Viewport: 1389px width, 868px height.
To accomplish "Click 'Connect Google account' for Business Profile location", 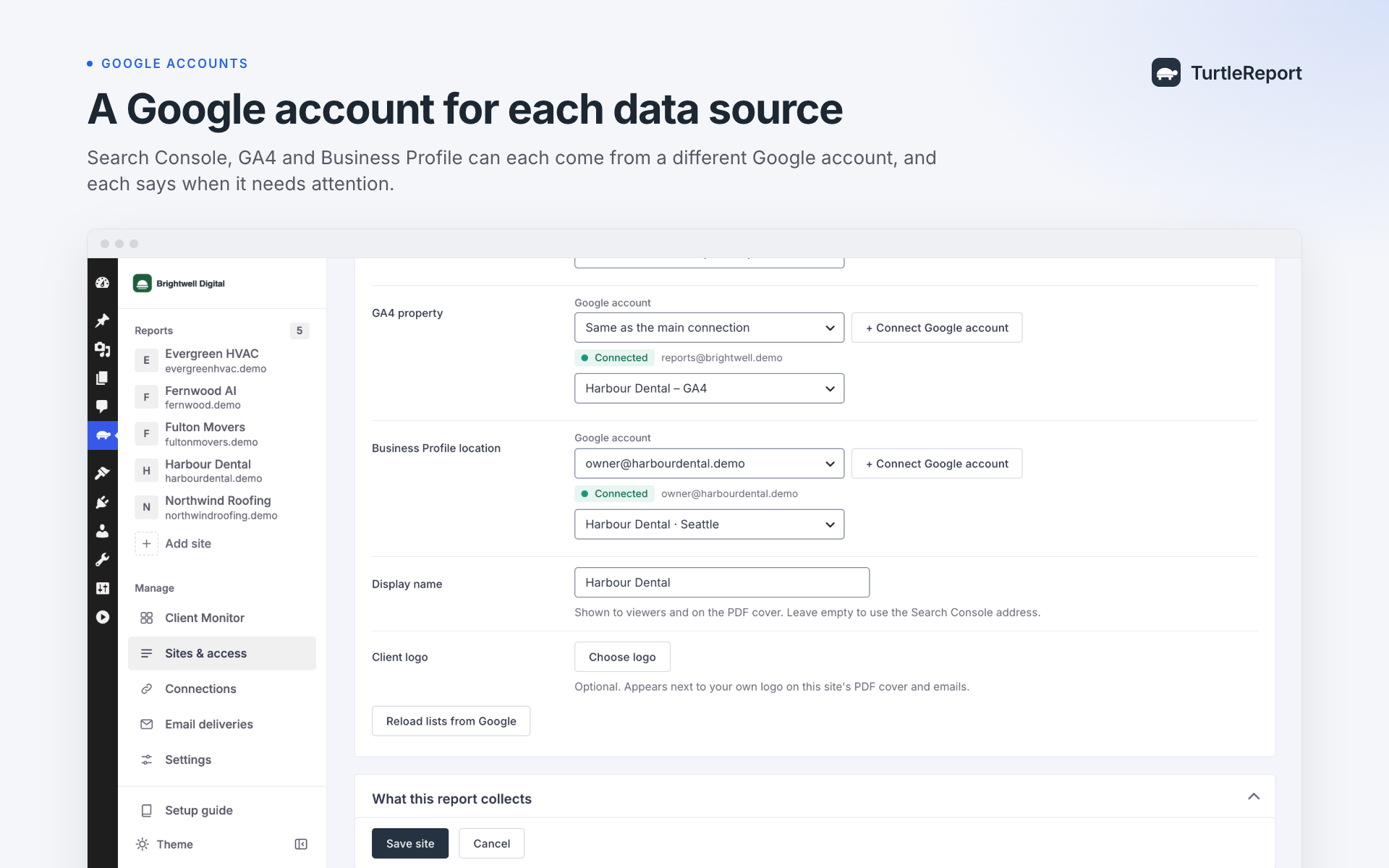I will pos(937,464).
